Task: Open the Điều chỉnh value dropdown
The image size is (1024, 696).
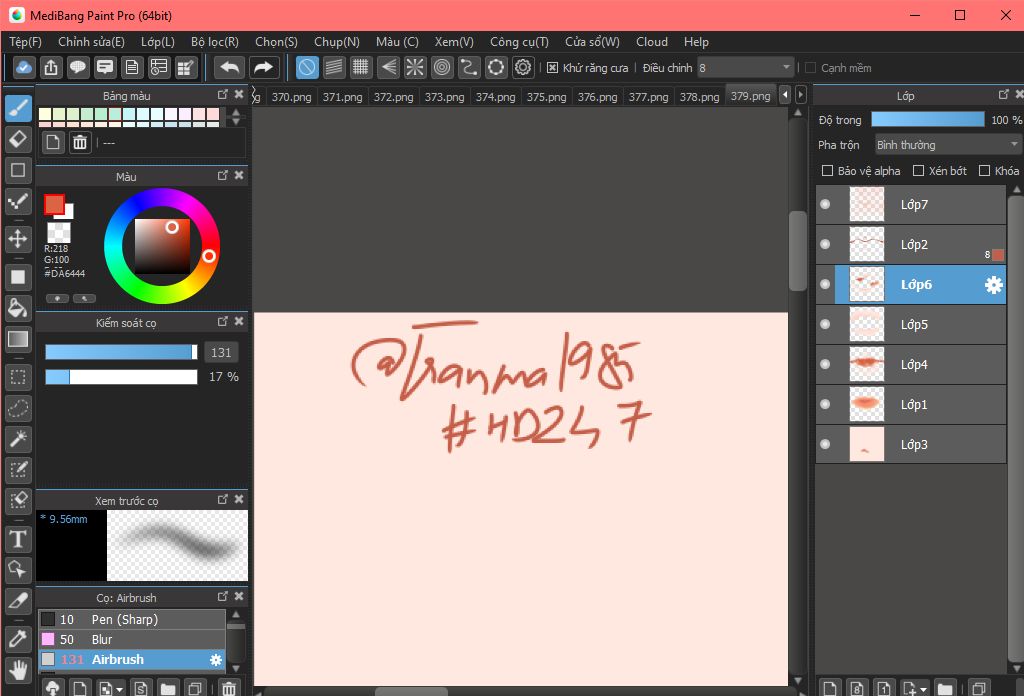Action: tap(744, 68)
